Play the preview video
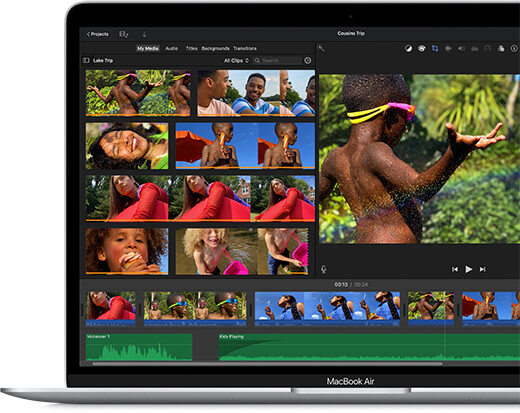Image resolution: width=520 pixels, height=413 pixels. [469, 269]
